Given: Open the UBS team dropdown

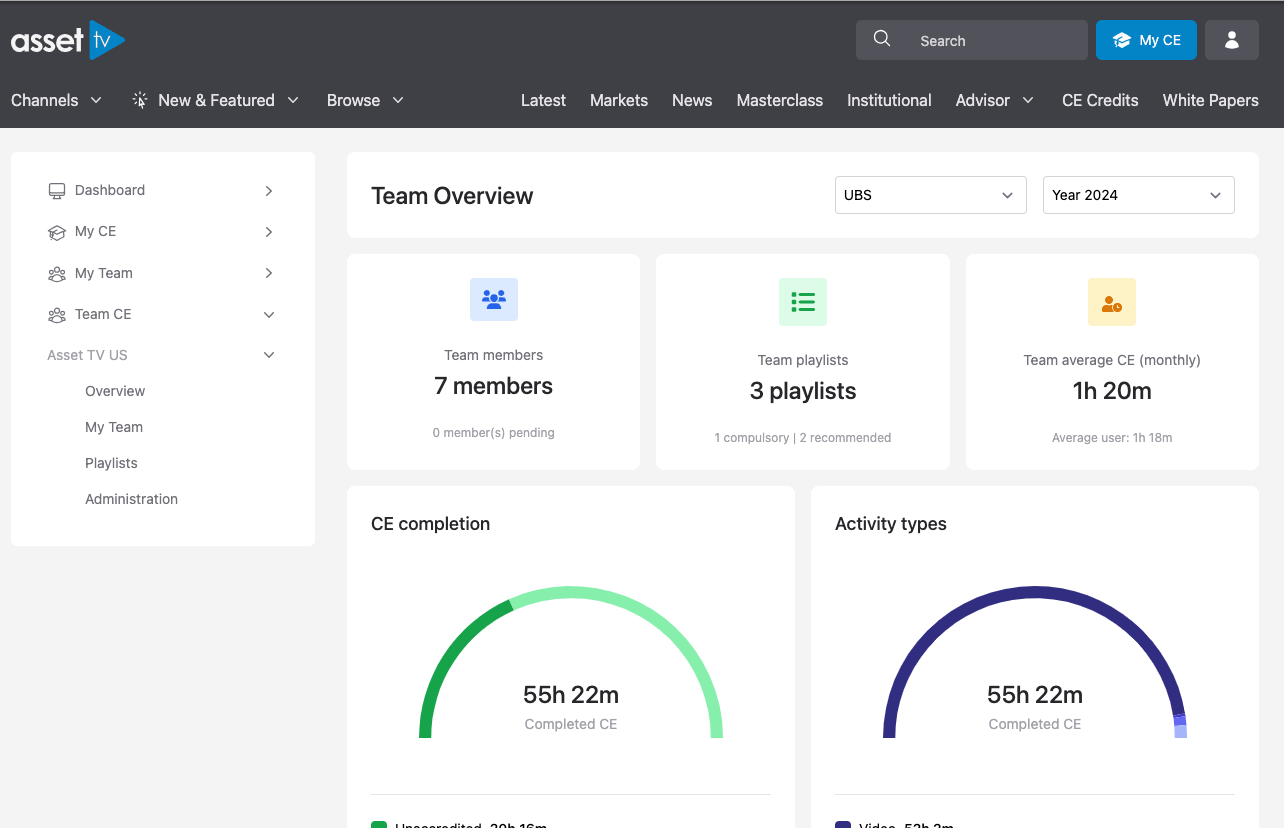Looking at the screenshot, I should (930, 195).
